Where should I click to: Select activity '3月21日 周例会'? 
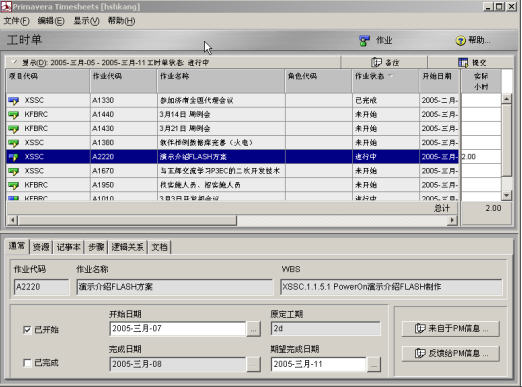point(221,129)
